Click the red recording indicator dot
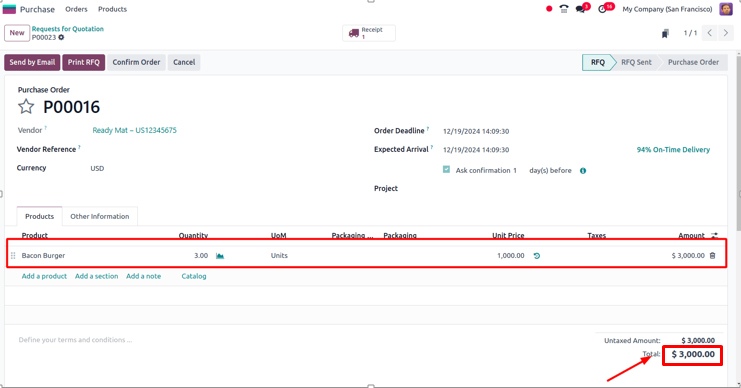The height and width of the screenshot is (388, 741). 549,9
